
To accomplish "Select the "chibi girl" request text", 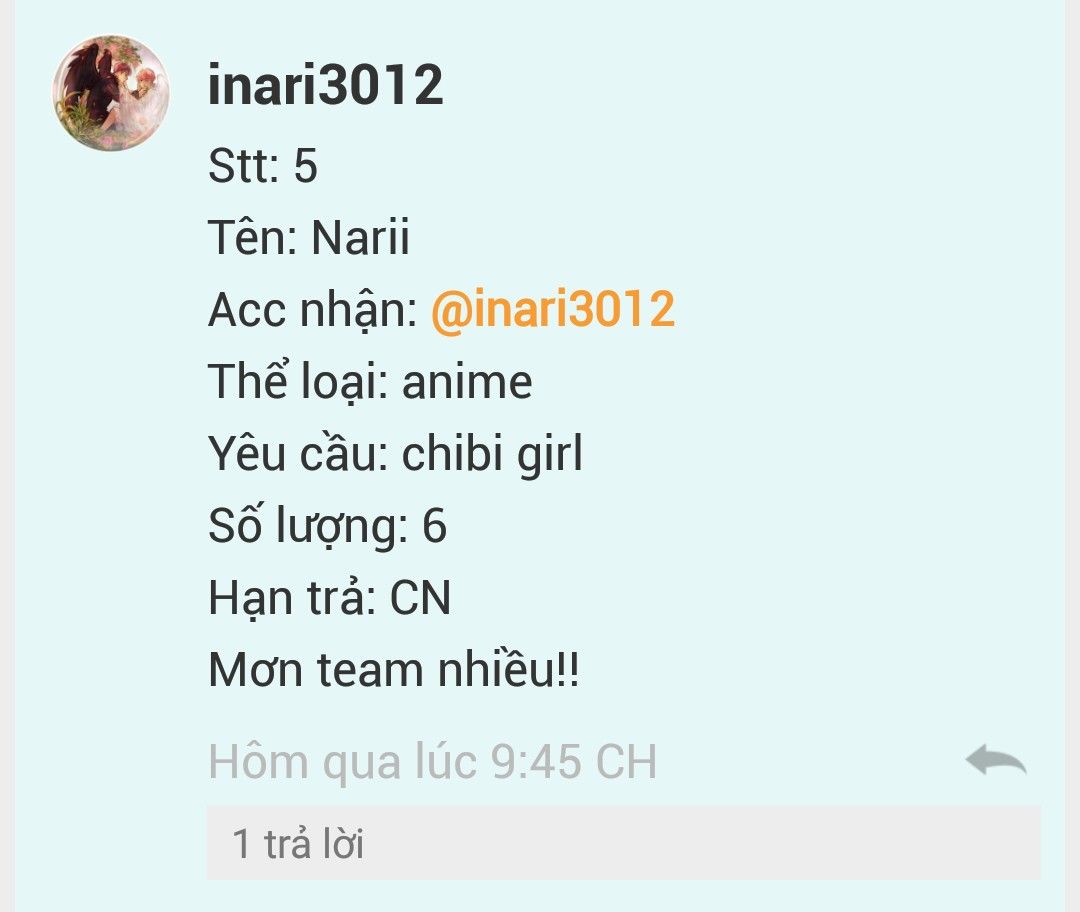I will pyautogui.click(x=492, y=455).
